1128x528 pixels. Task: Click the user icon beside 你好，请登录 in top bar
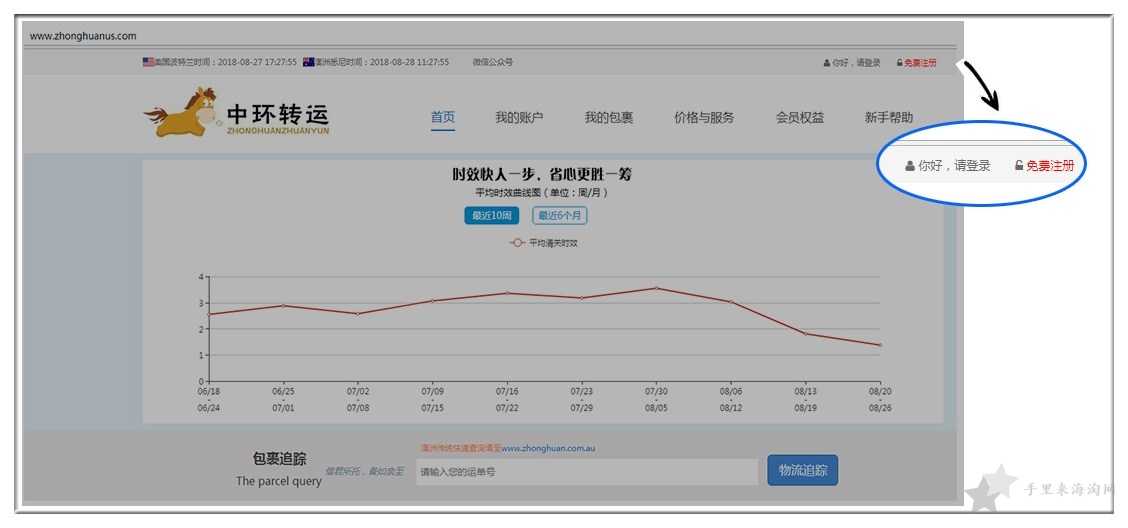pos(827,63)
